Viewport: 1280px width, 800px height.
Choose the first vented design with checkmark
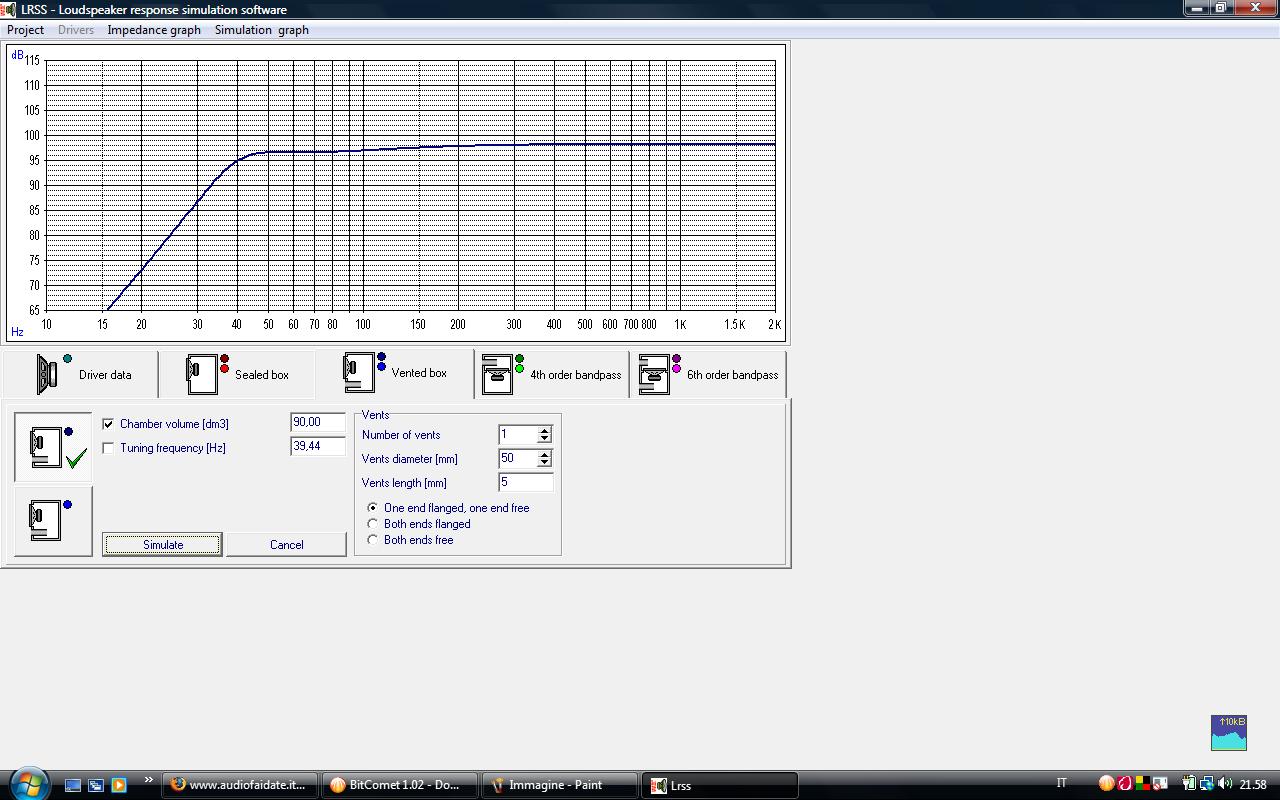coord(53,447)
